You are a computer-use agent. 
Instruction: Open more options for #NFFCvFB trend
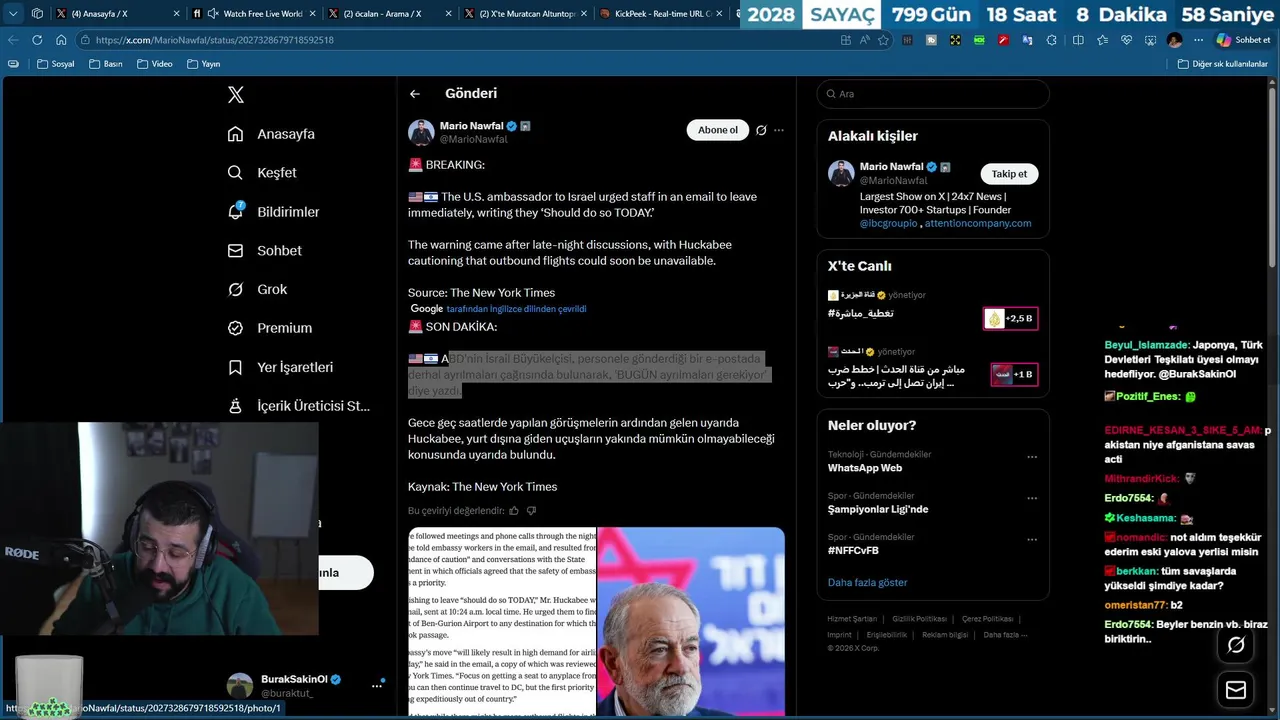(1032, 540)
